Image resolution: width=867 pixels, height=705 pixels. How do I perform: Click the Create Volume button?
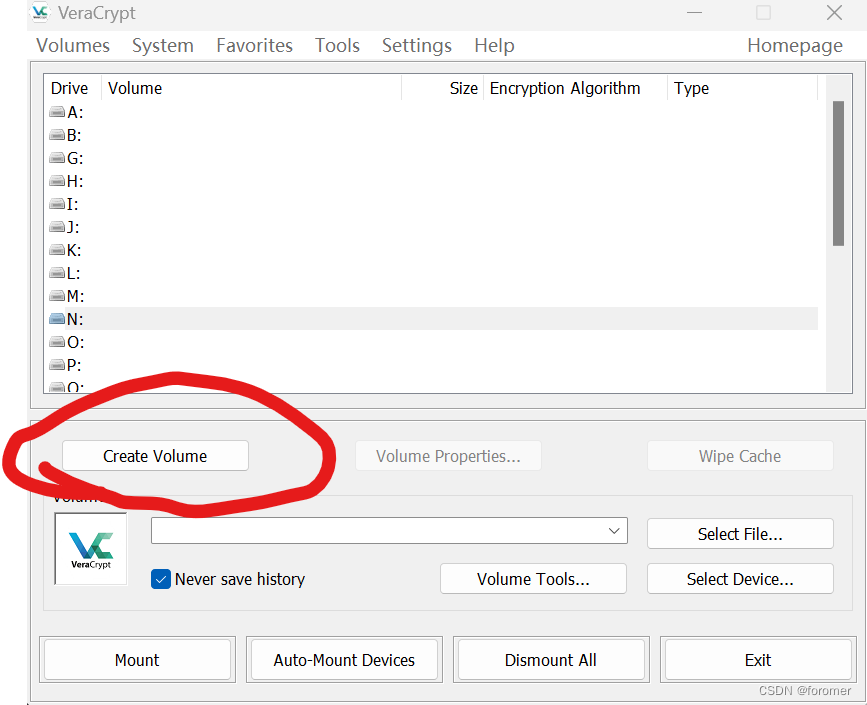coord(155,456)
